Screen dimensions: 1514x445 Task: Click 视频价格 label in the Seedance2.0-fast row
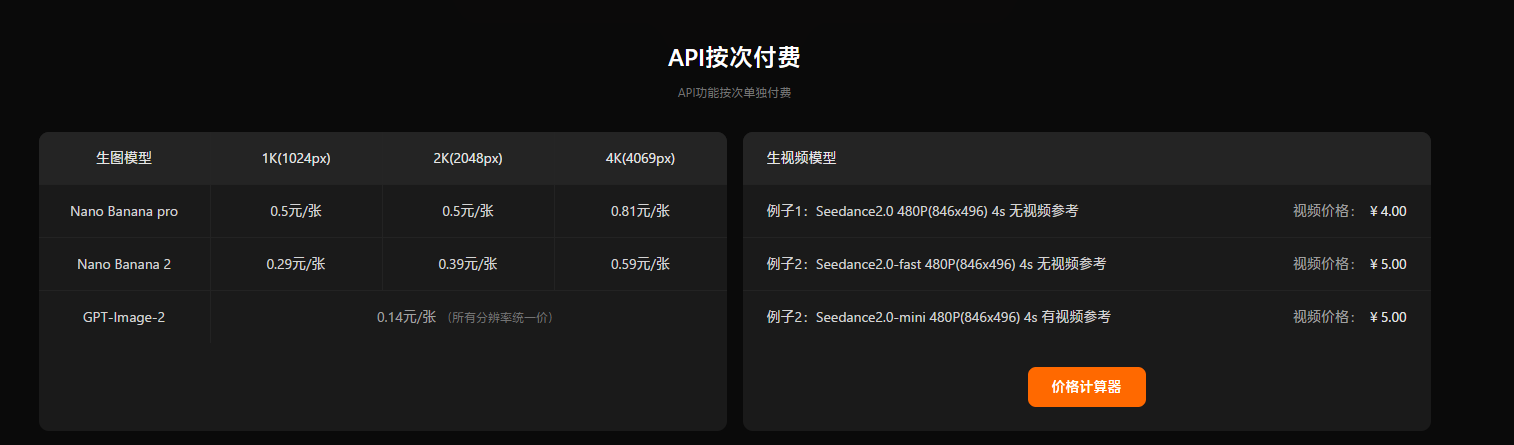point(1325,264)
